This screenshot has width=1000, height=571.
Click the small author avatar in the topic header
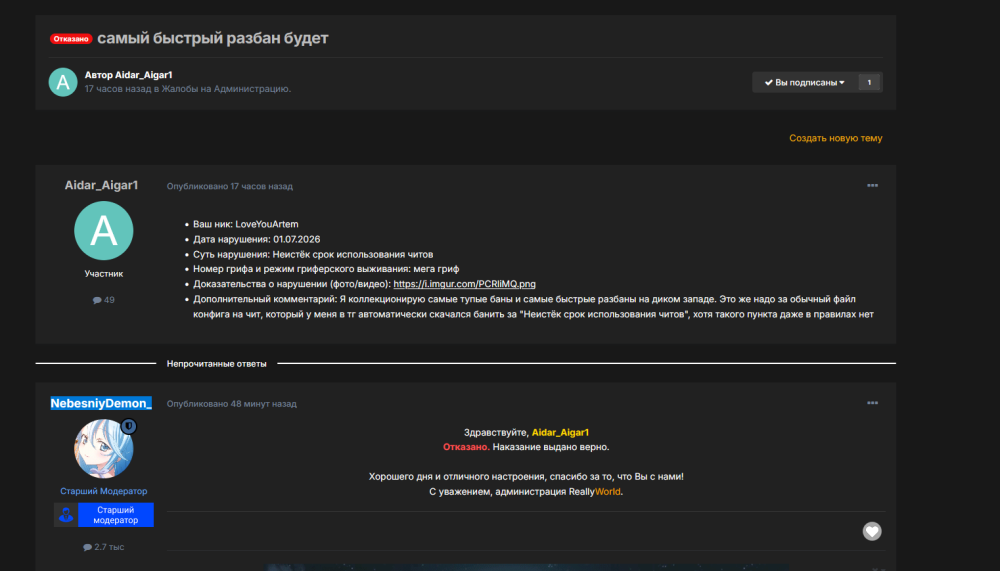click(63, 82)
